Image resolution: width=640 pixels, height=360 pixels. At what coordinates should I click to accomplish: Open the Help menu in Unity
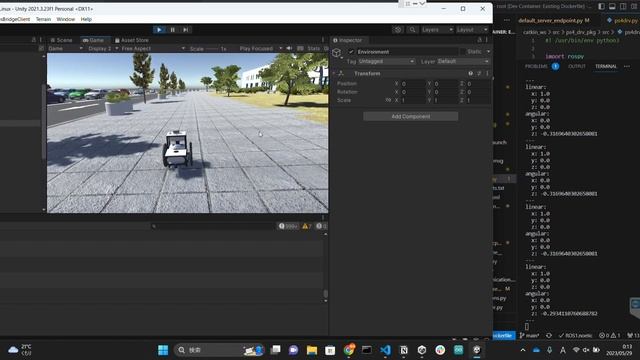point(86,19)
